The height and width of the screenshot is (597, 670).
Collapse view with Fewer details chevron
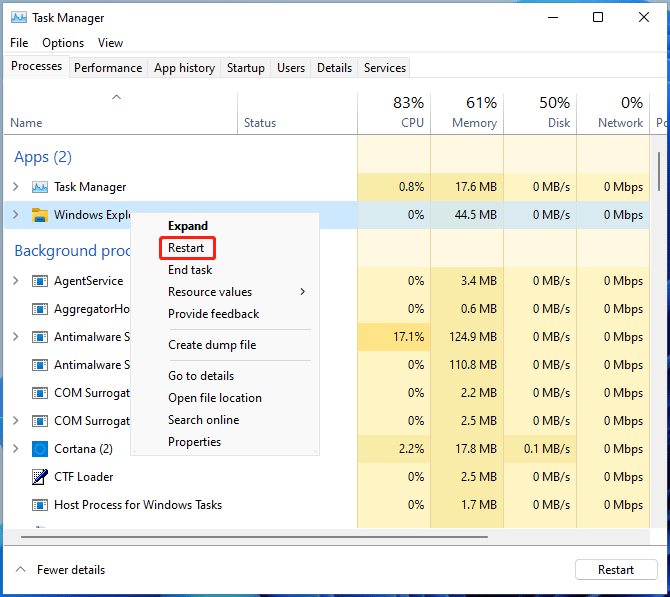(x=21, y=569)
